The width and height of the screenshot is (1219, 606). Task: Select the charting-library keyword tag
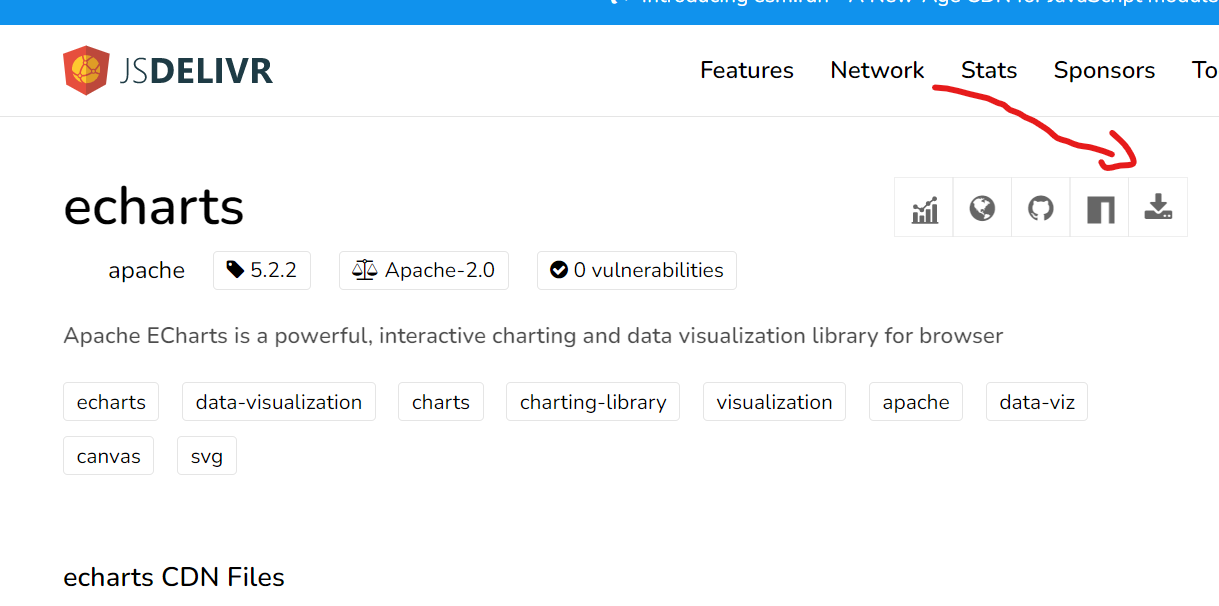(x=593, y=402)
